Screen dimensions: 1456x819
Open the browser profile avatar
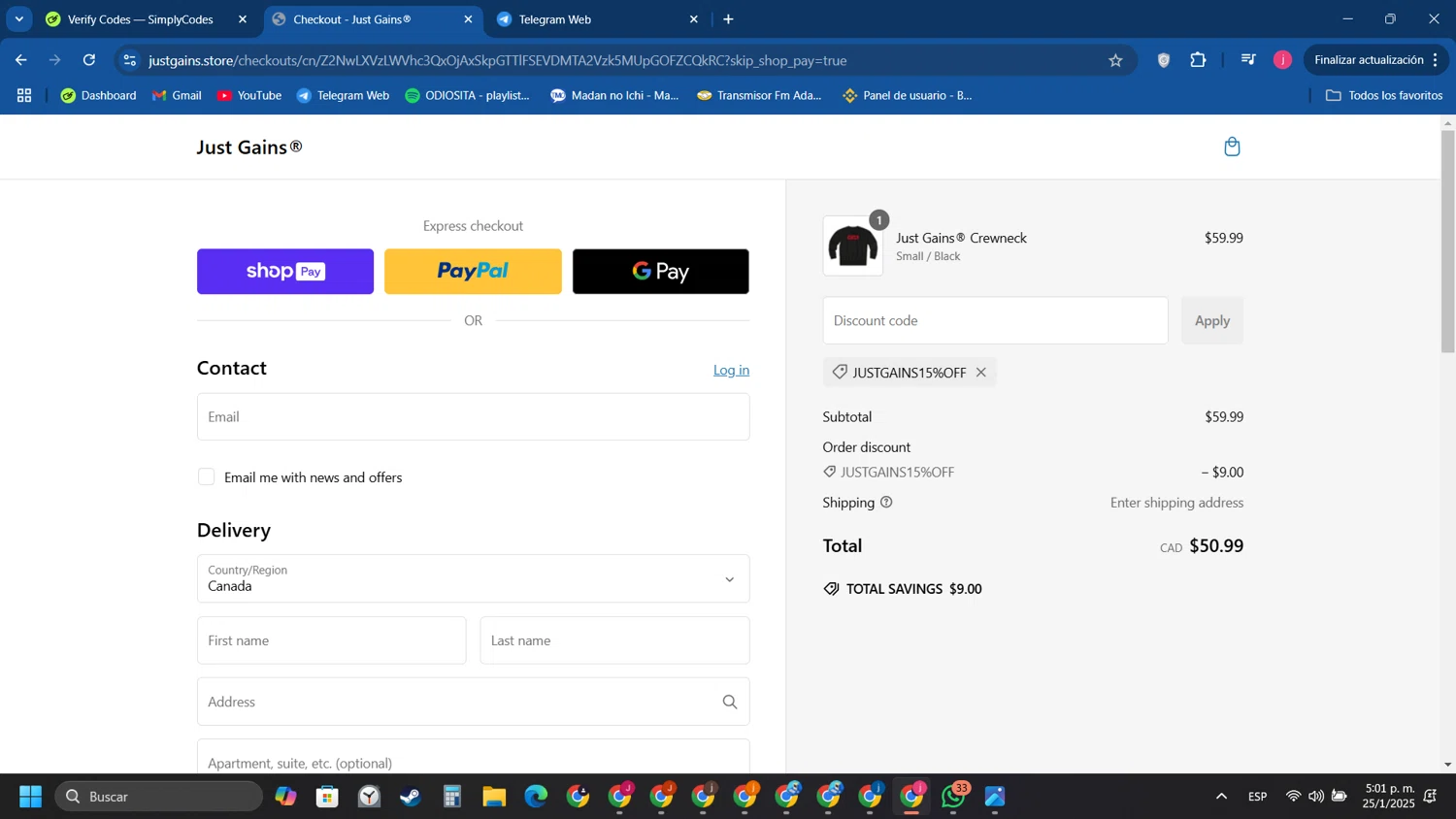coord(1282,60)
